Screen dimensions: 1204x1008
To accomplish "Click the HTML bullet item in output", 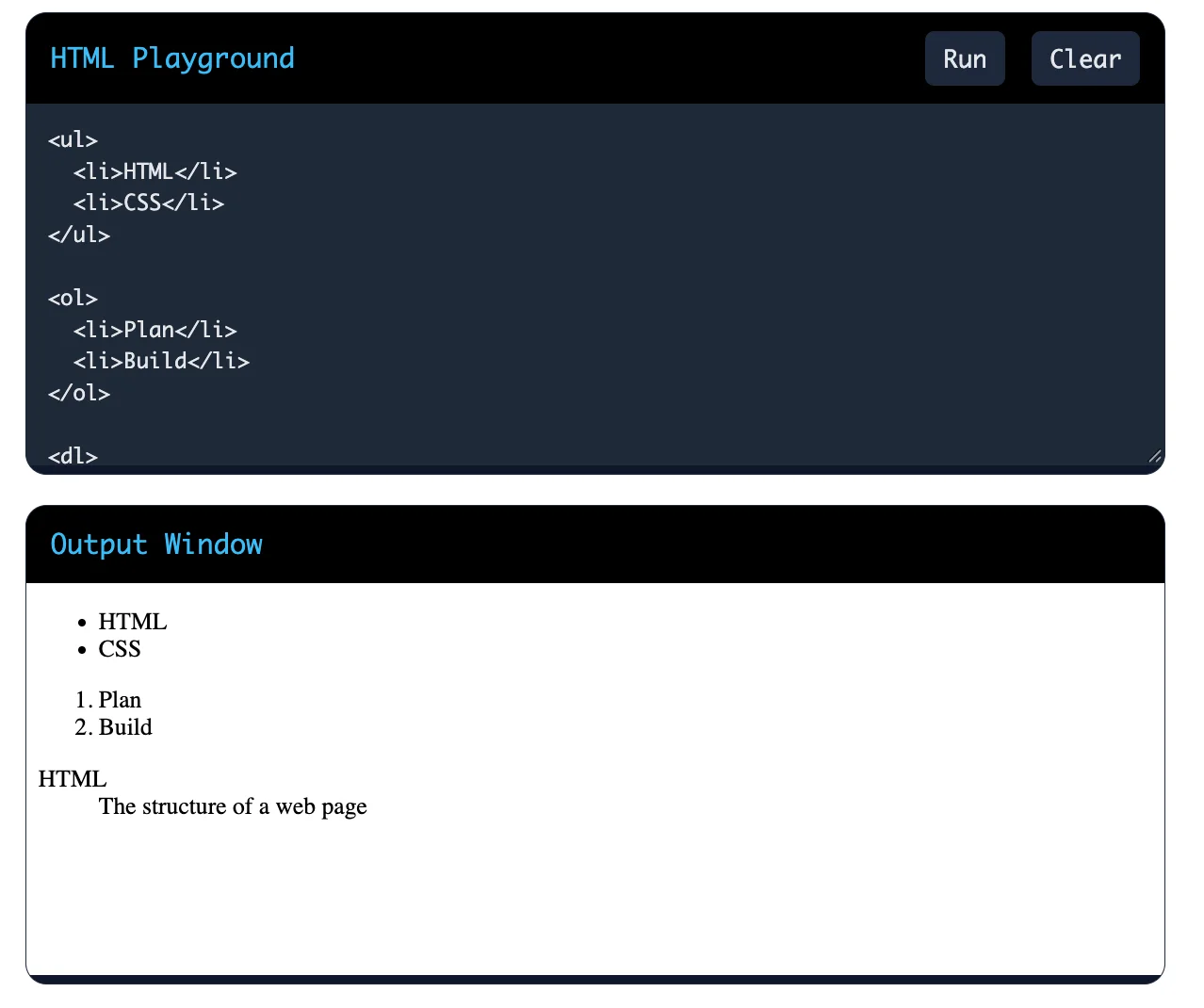I will point(133,622).
